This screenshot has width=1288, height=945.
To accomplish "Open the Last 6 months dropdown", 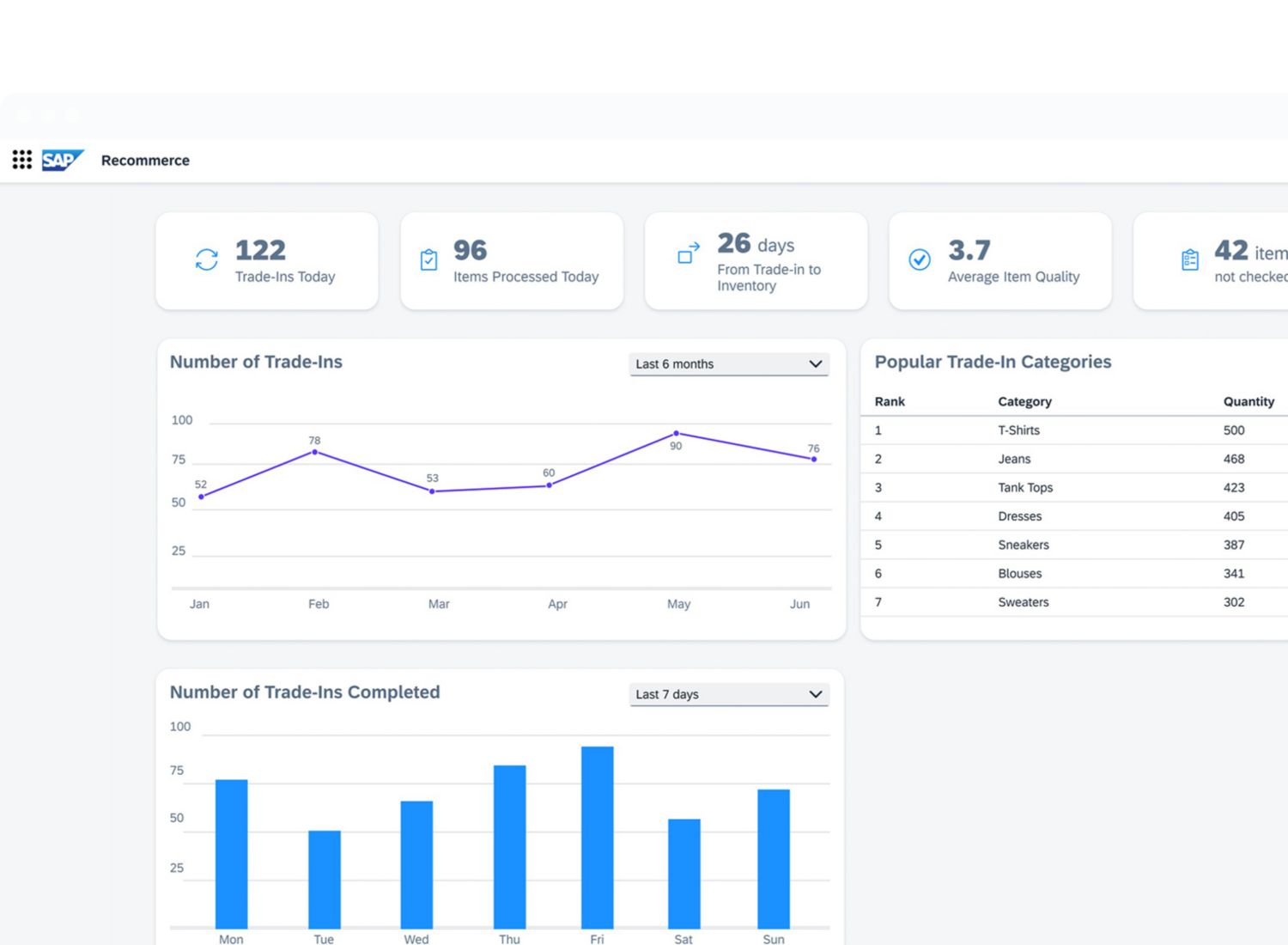I will click(728, 364).
